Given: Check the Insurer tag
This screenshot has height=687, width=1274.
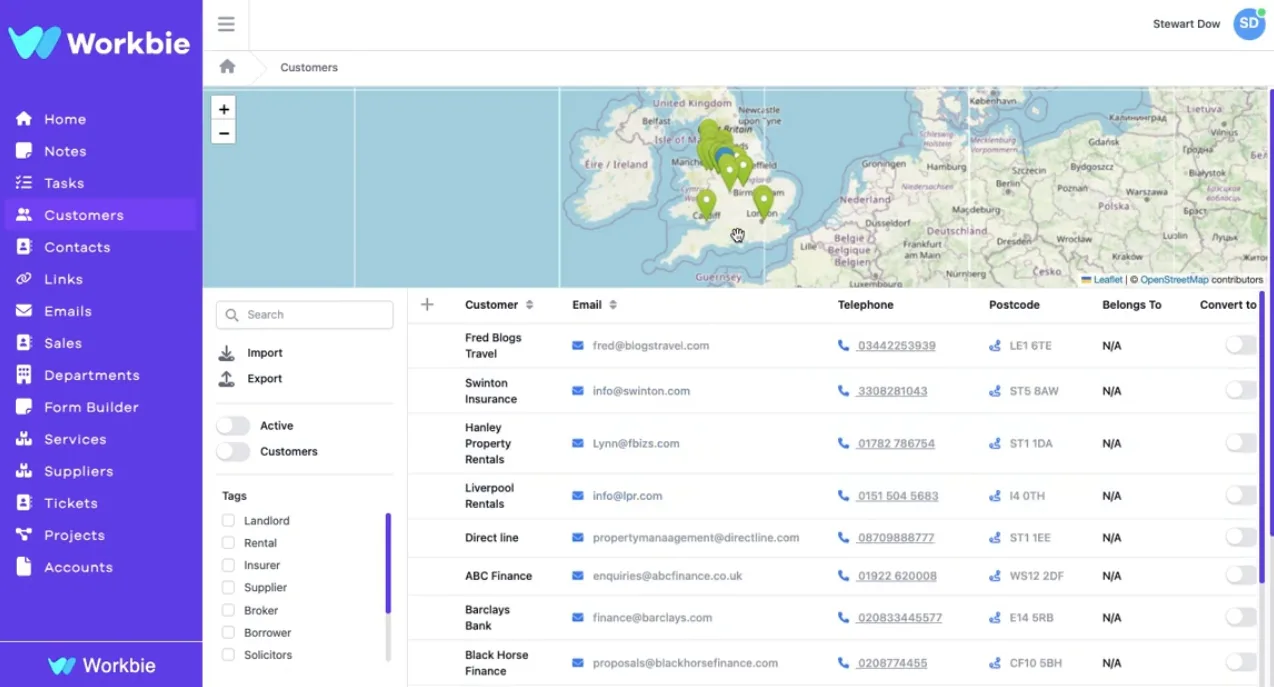Looking at the screenshot, I should (x=228, y=565).
